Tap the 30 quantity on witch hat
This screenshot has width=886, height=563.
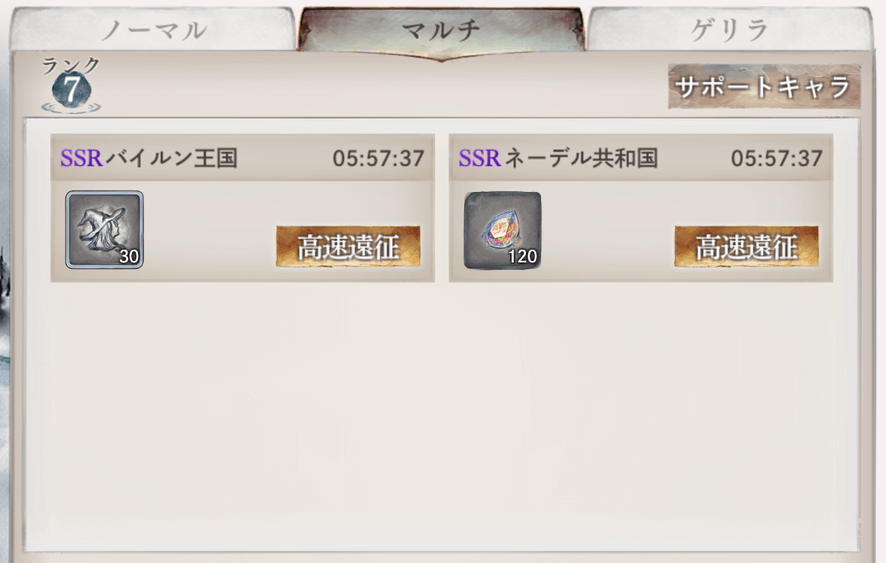[129, 257]
